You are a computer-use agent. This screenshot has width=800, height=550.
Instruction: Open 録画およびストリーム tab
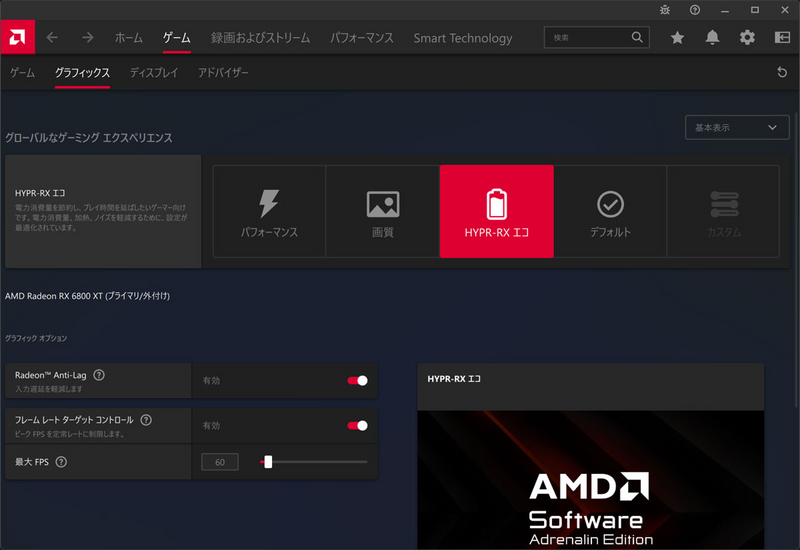point(260,38)
